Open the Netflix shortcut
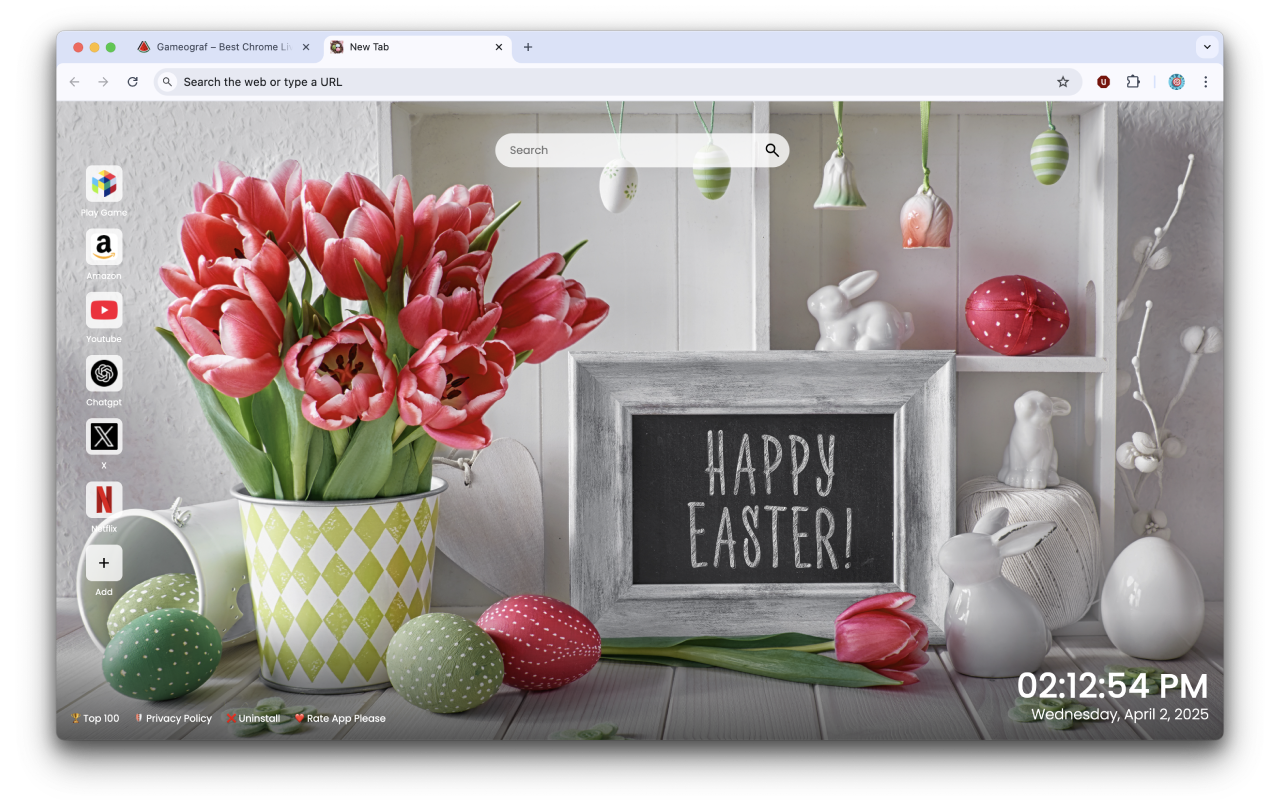 click(104, 500)
